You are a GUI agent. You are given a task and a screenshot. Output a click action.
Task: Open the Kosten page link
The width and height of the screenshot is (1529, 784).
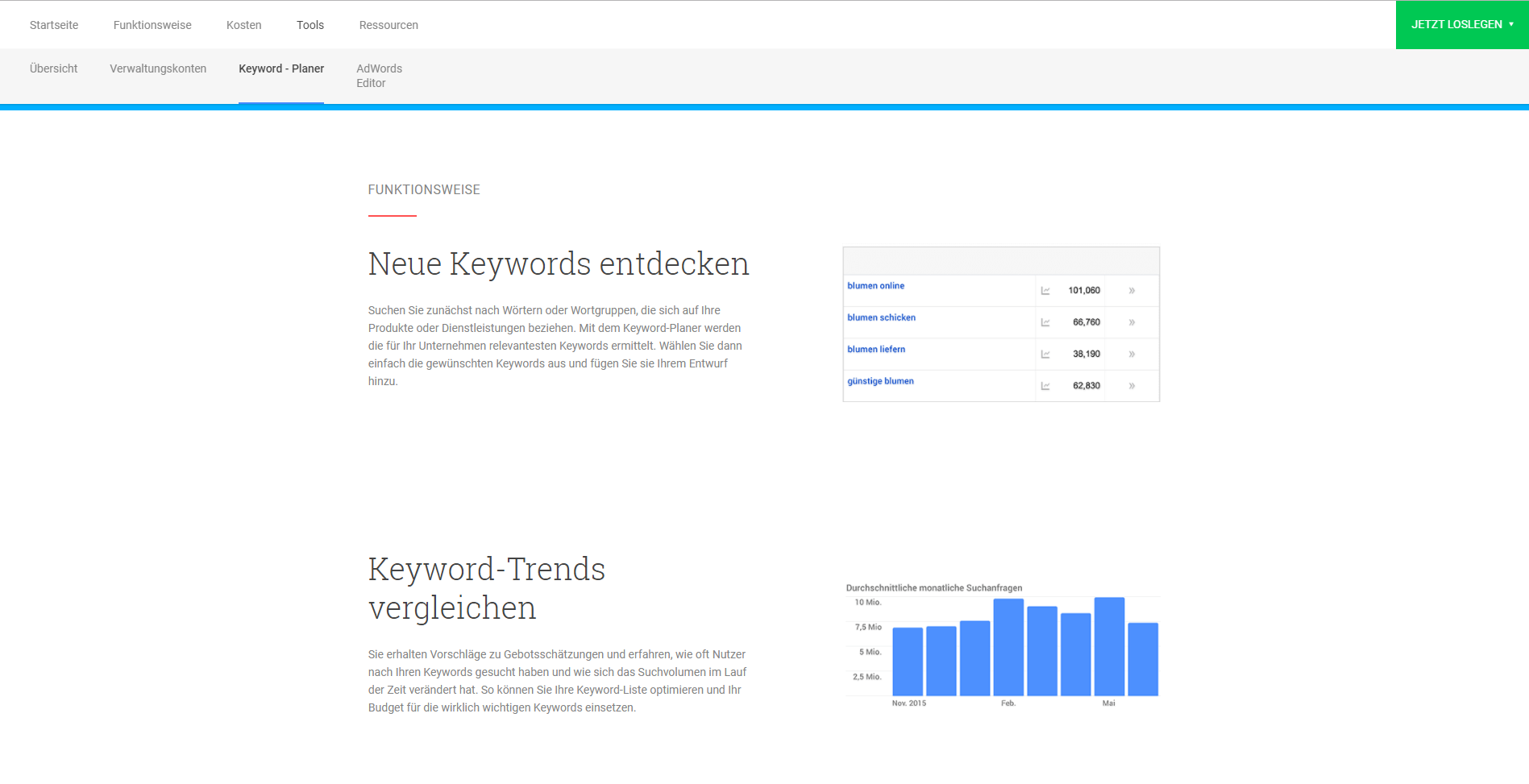[x=243, y=25]
